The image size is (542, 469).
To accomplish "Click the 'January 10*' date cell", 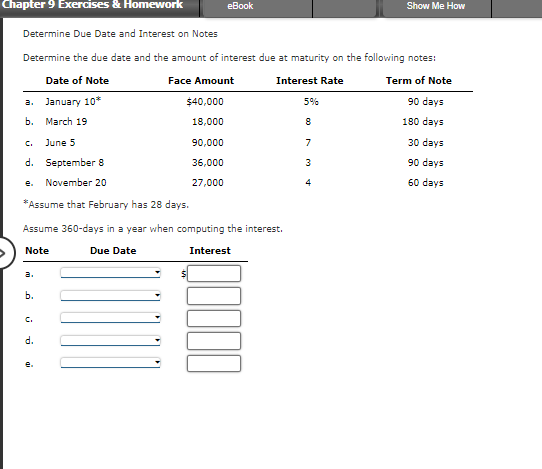I will [73, 102].
